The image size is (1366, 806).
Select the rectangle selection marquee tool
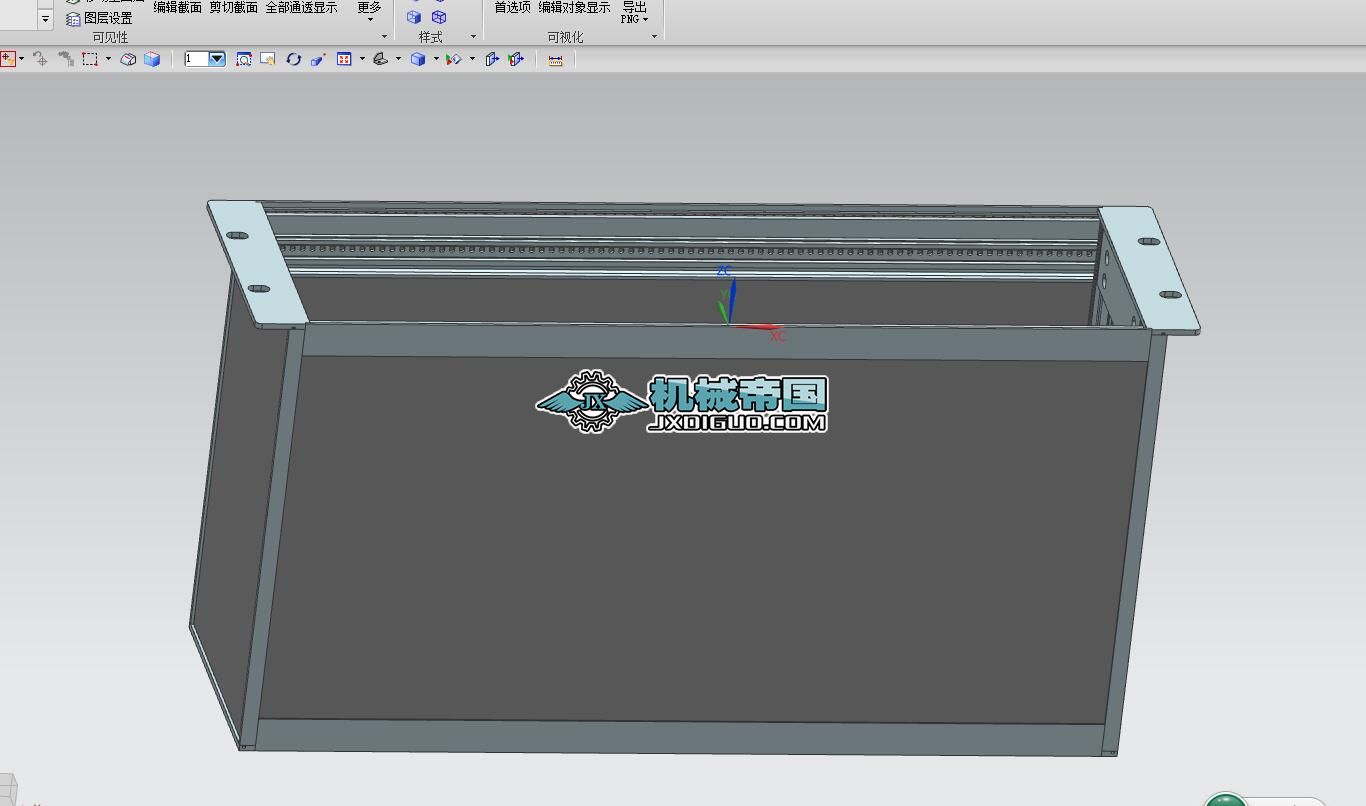(x=90, y=59)
